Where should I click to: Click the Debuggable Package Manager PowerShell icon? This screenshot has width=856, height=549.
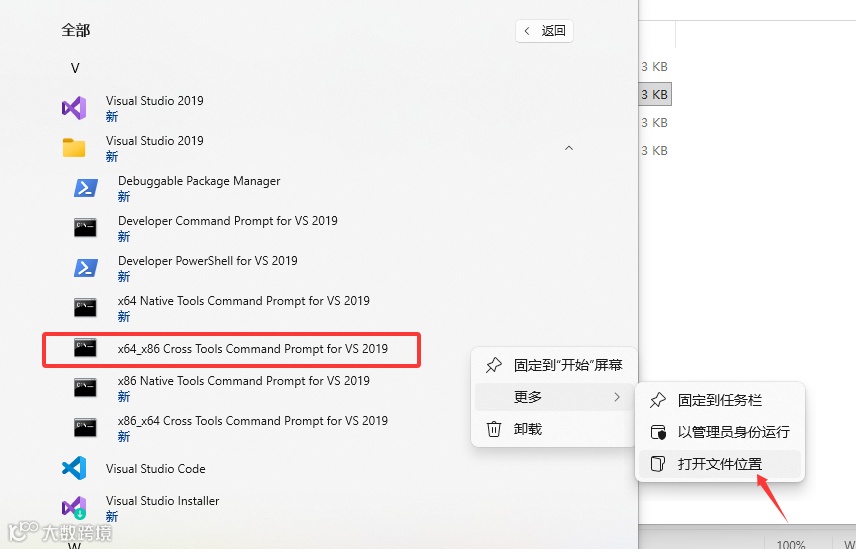click(x=86, y=188)
